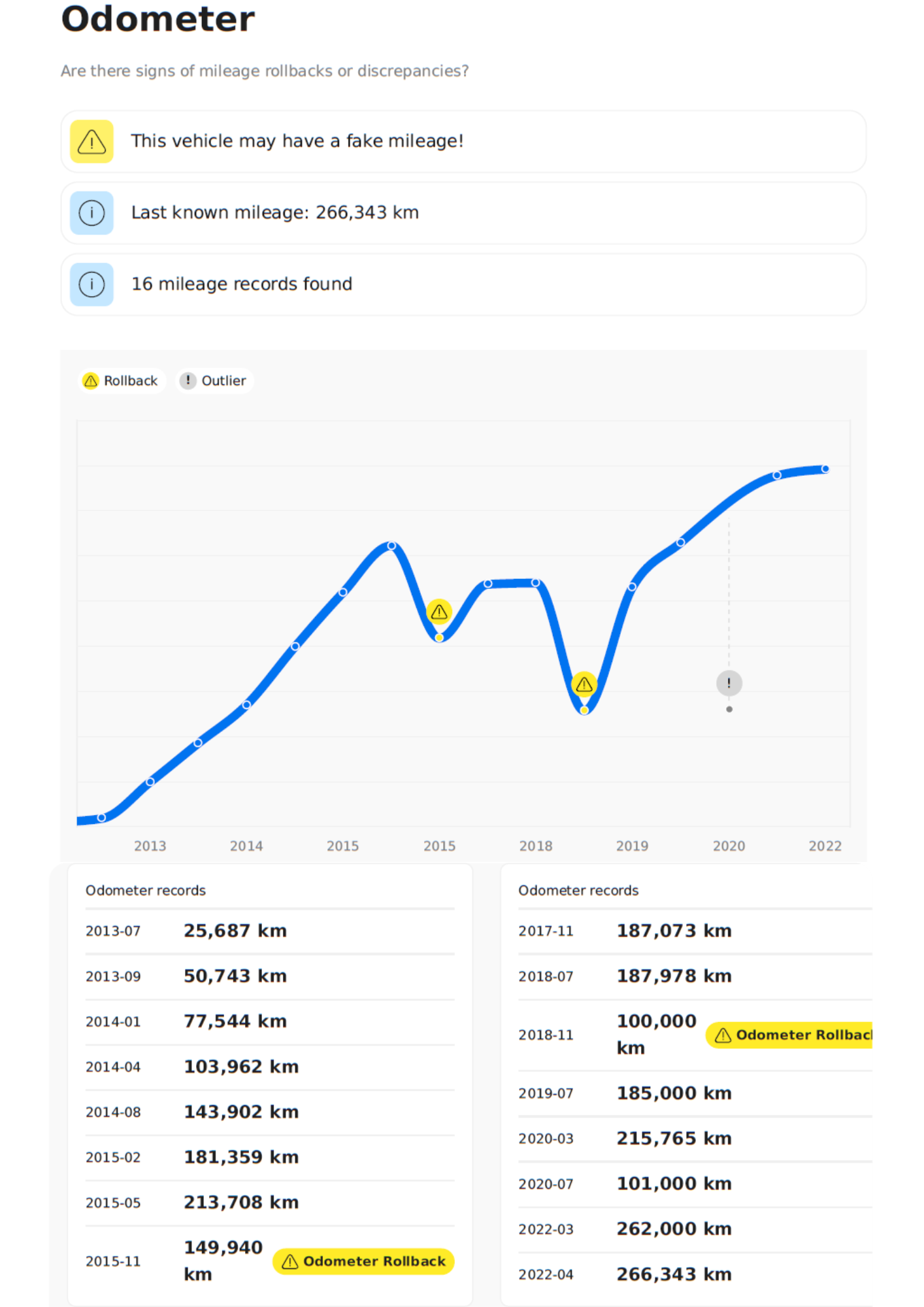
Task: Click the first data point on the chart line
Action: click(x=101, y=818)
